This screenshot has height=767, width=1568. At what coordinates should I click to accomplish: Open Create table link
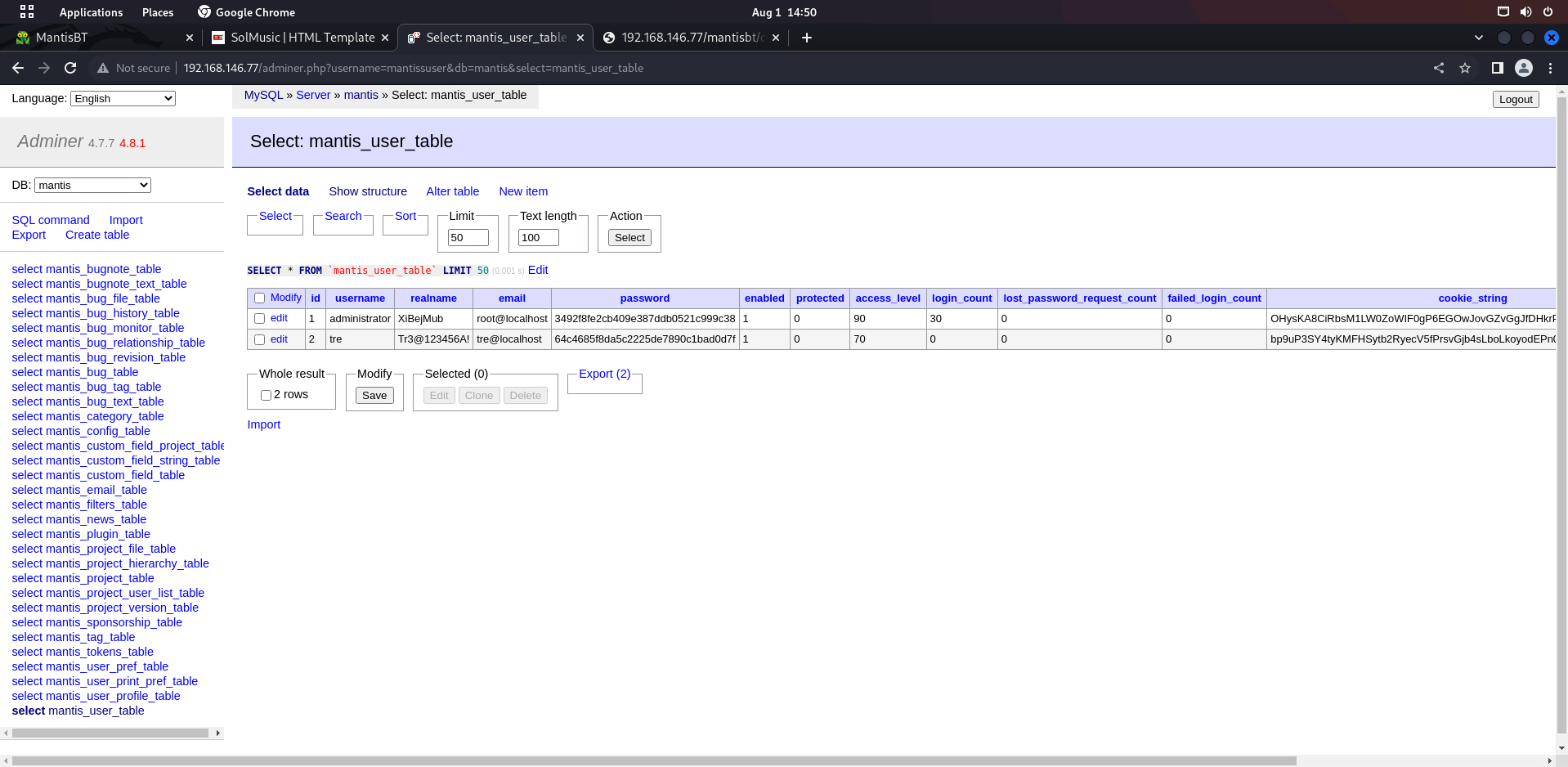click(x=97, y=235)
